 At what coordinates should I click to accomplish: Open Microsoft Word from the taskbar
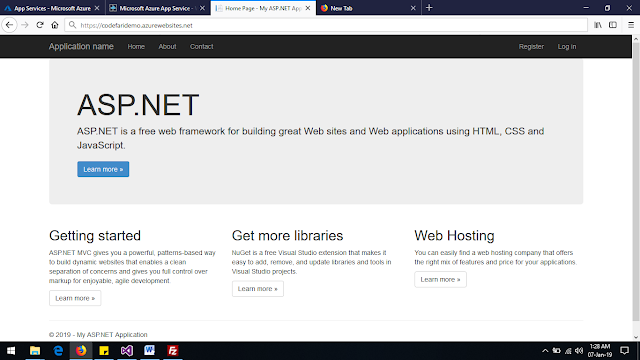coord(149,351)
